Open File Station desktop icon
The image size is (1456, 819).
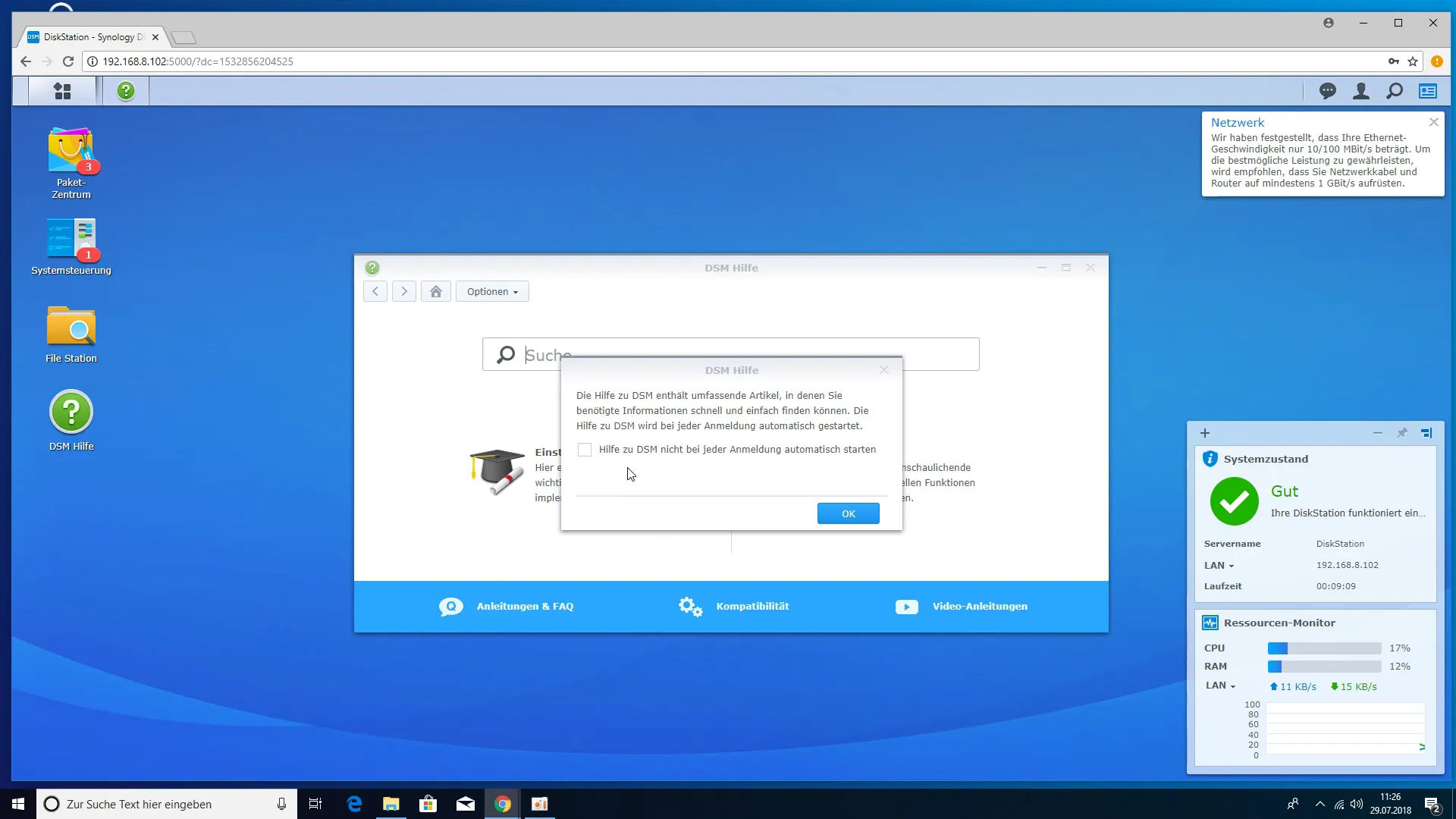(71, 334)
